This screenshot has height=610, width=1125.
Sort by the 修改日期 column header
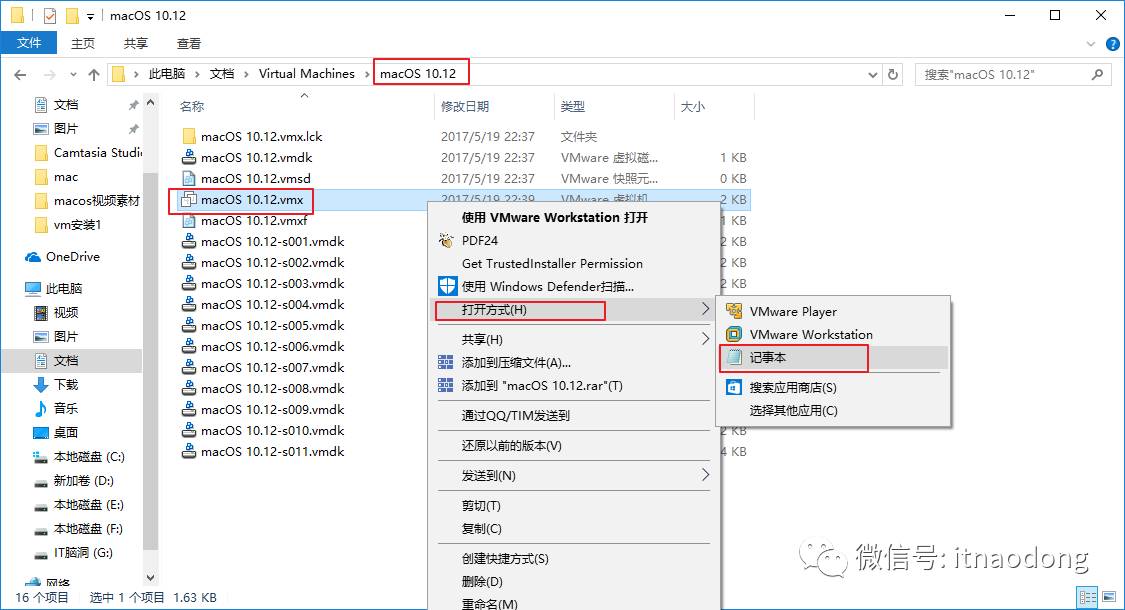(x=465, y=106)
